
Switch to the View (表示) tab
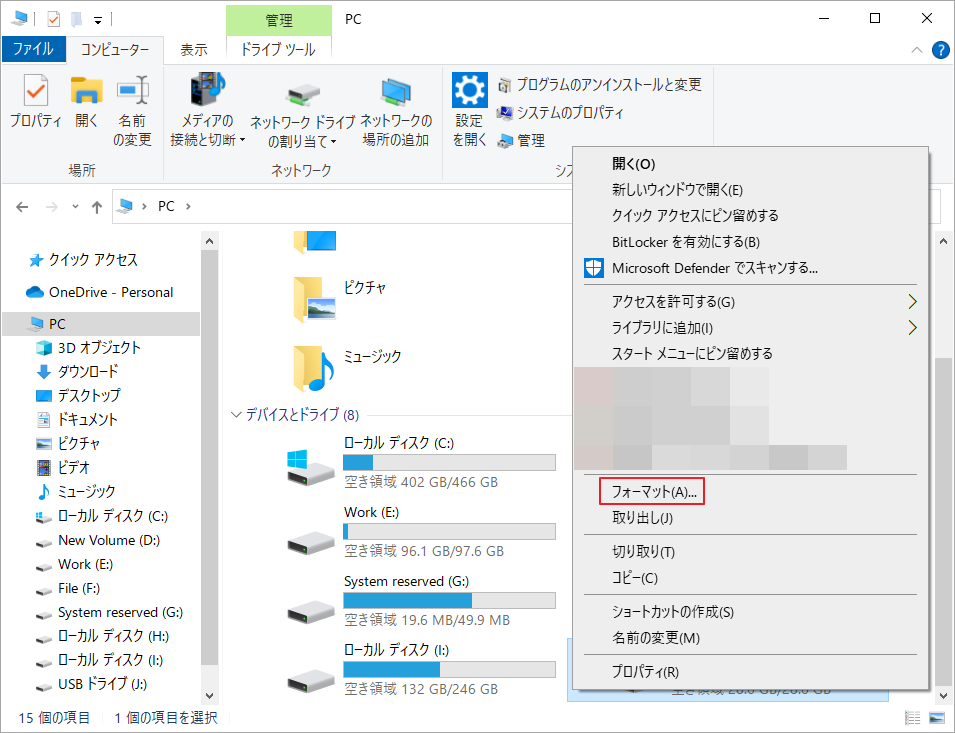(x=194, y=49)
